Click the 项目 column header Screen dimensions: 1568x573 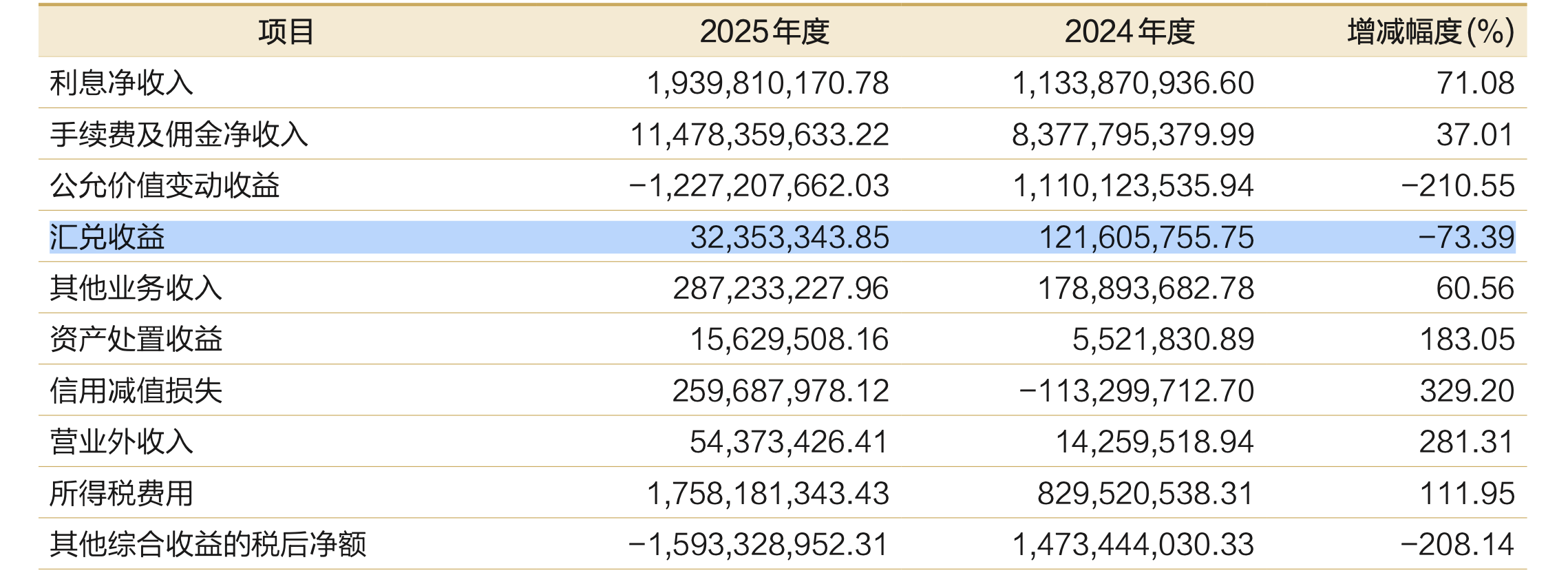tap(286, 32)
